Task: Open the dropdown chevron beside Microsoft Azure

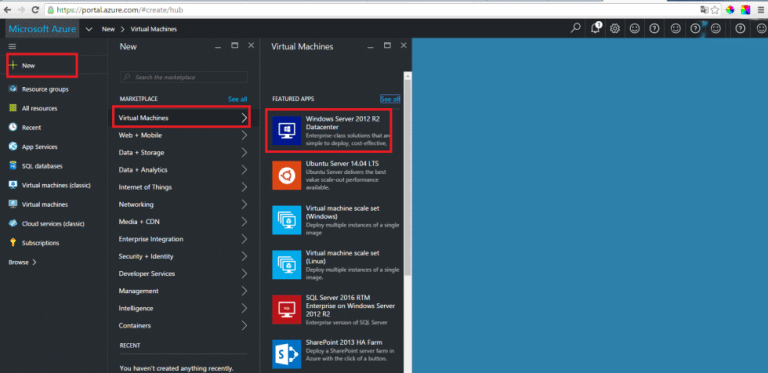Action: click(89, 29)
